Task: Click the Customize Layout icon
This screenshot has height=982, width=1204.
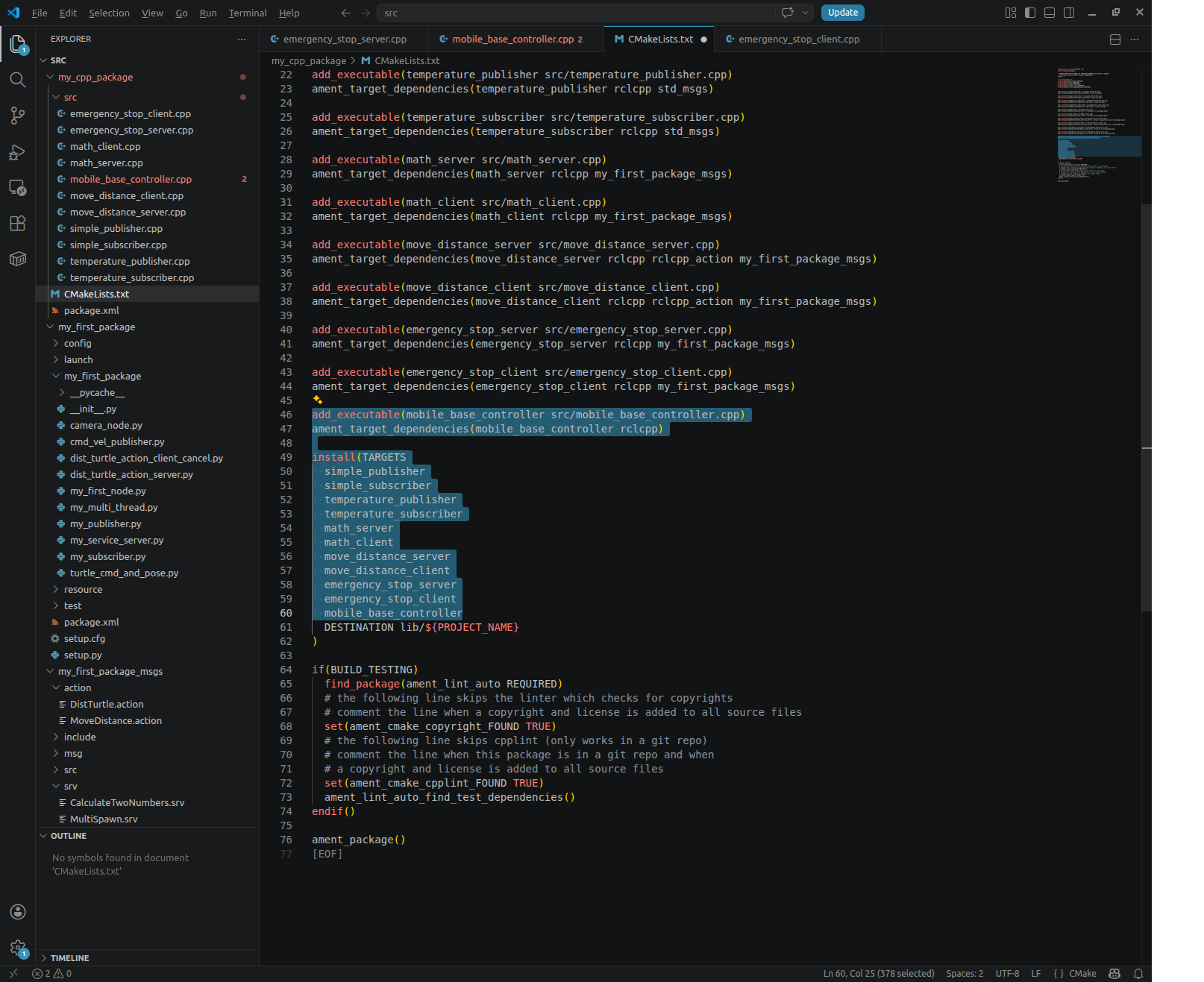Action: click(1011, 13)
